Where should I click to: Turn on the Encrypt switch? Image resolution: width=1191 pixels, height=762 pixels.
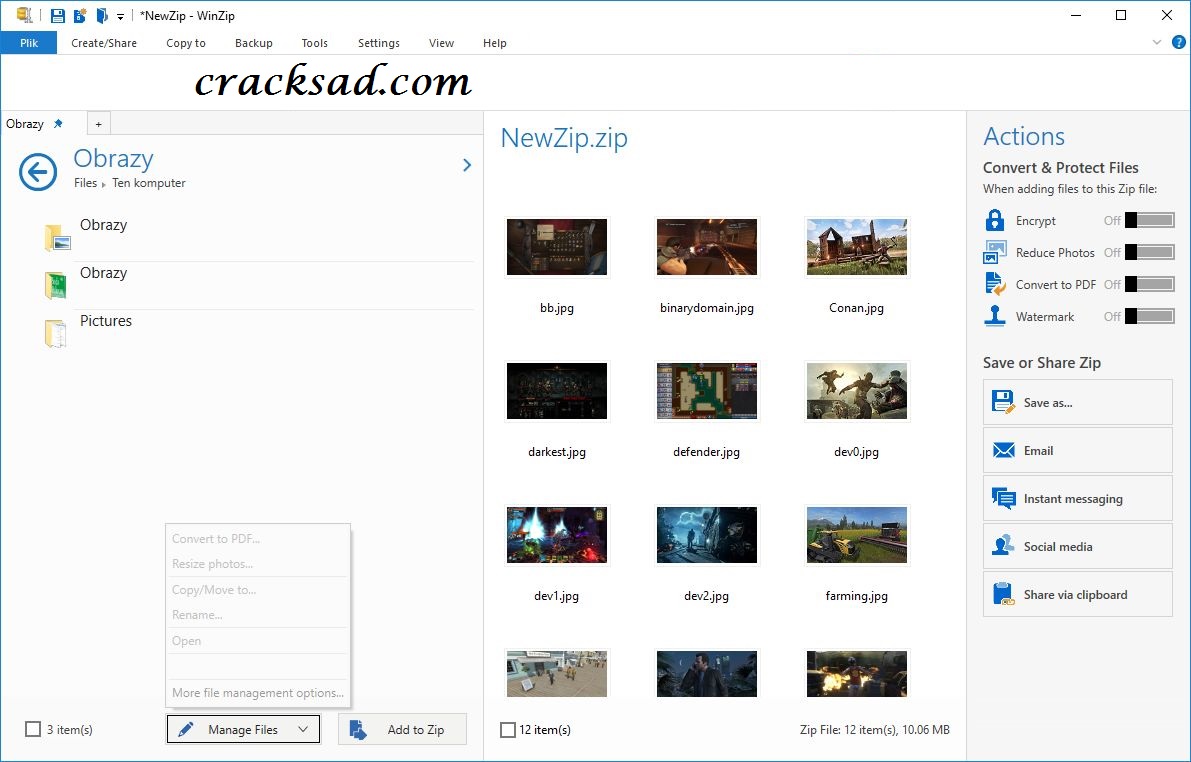click(x=1149, y=220)
